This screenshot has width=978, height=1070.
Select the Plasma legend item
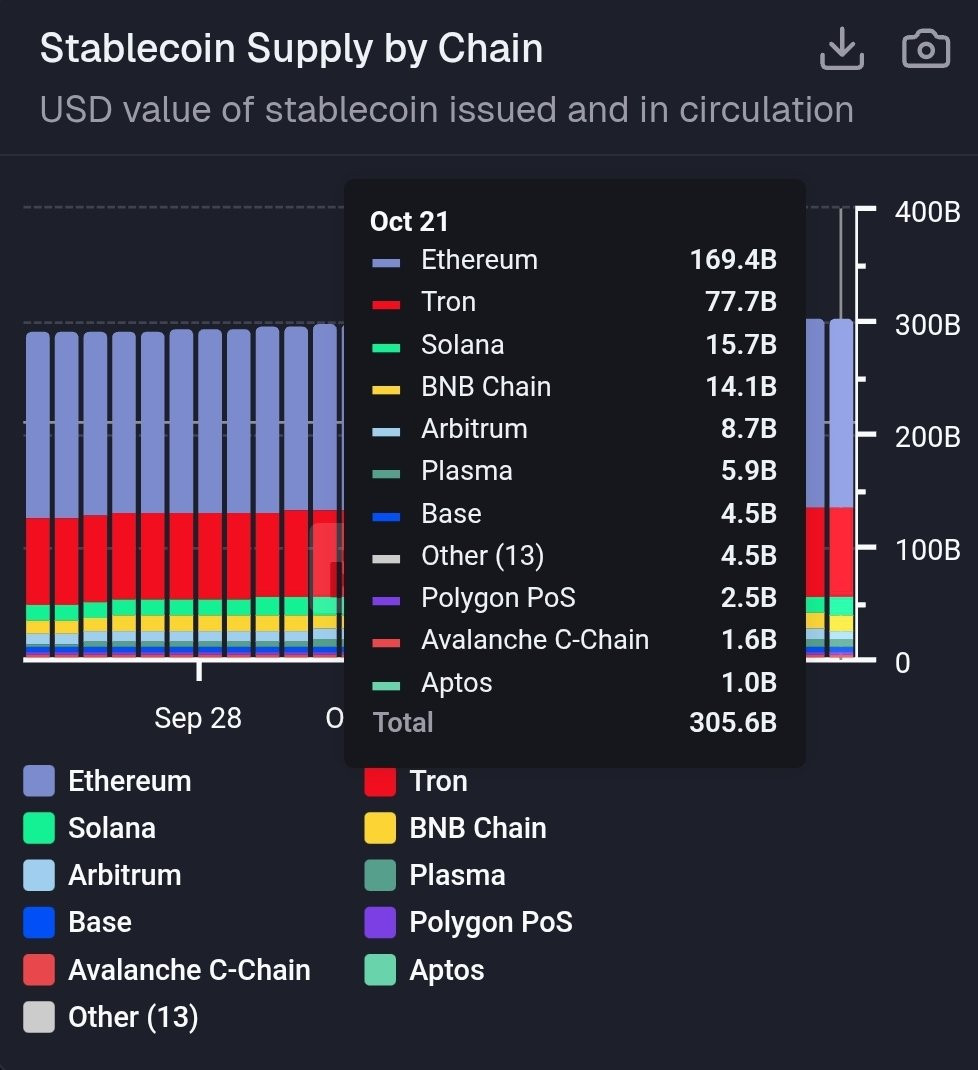click(x=435, y=875)
